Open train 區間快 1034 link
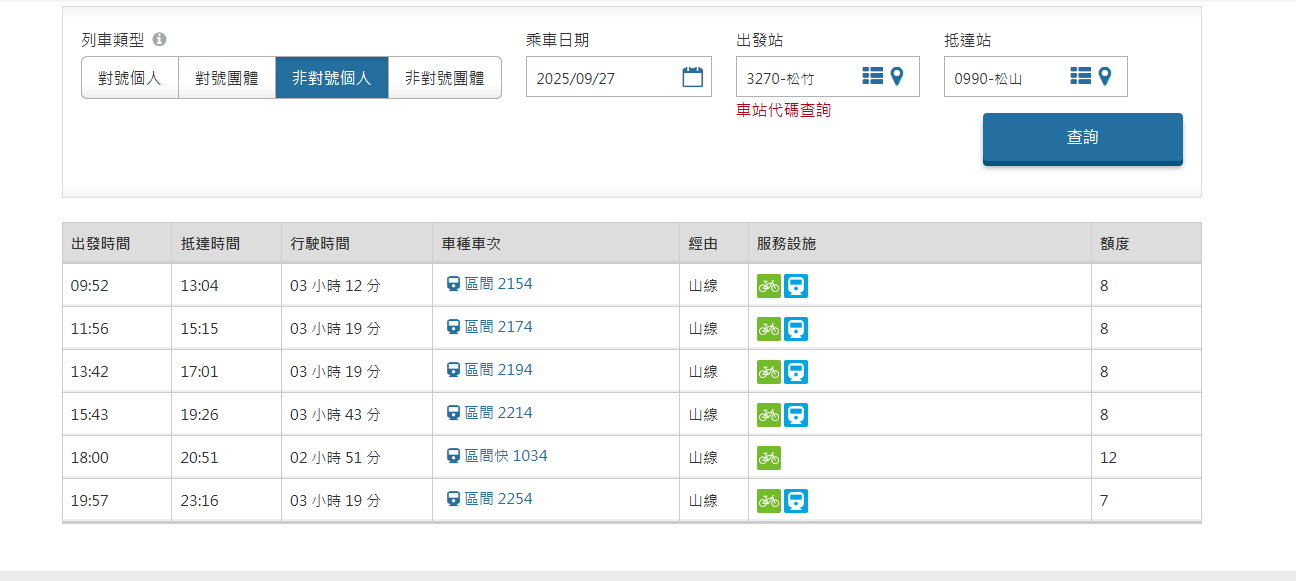This screenshot has width=1296, height=581. (x=506, y=456)
